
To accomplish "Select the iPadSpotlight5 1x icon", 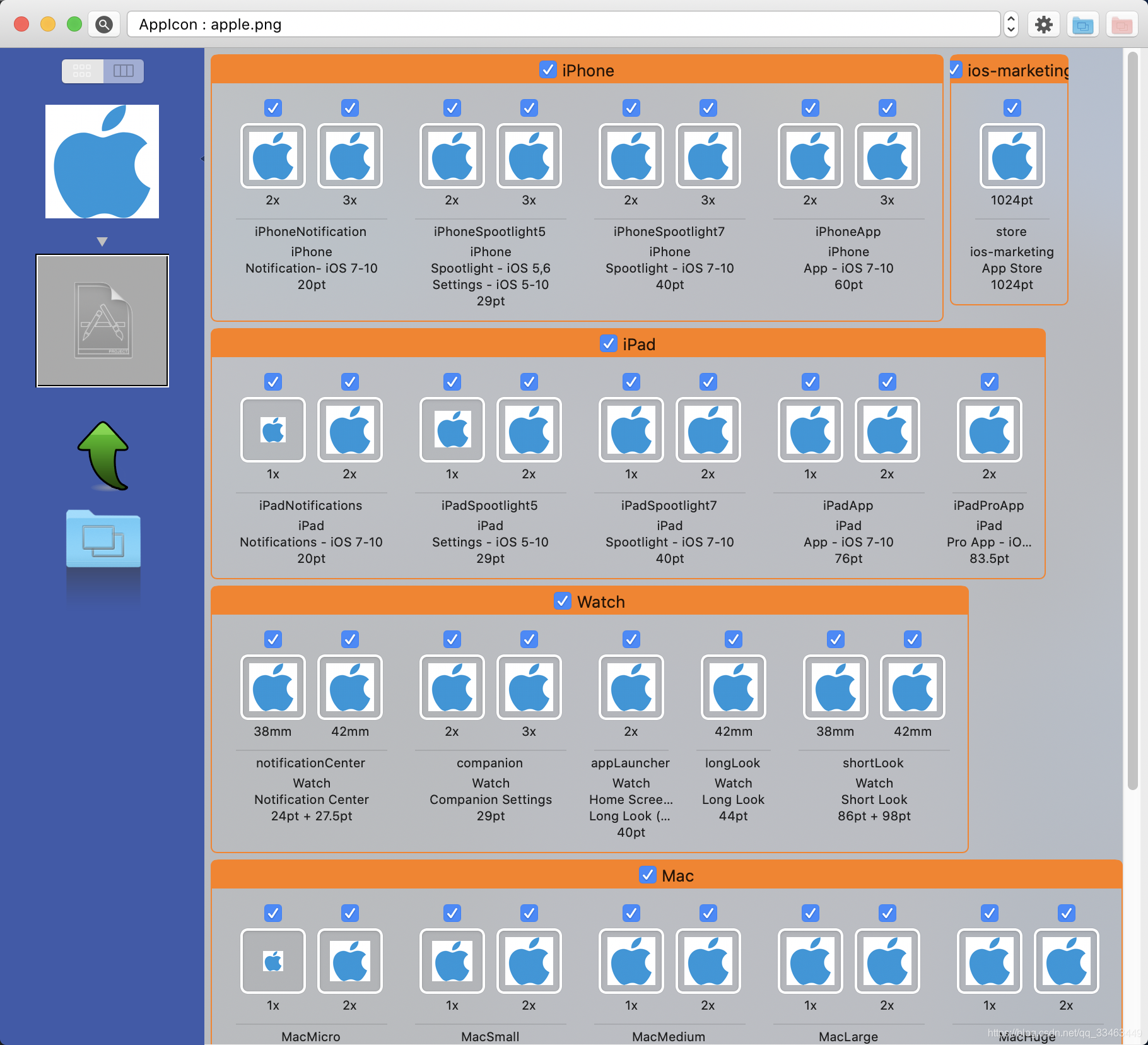I will (x=452, y=430).
